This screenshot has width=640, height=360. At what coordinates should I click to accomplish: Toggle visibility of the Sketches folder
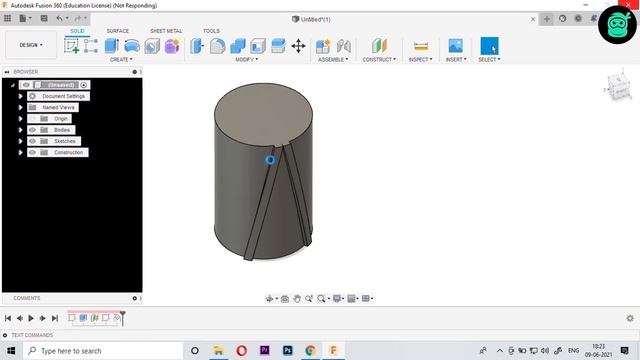pos(33,141)
